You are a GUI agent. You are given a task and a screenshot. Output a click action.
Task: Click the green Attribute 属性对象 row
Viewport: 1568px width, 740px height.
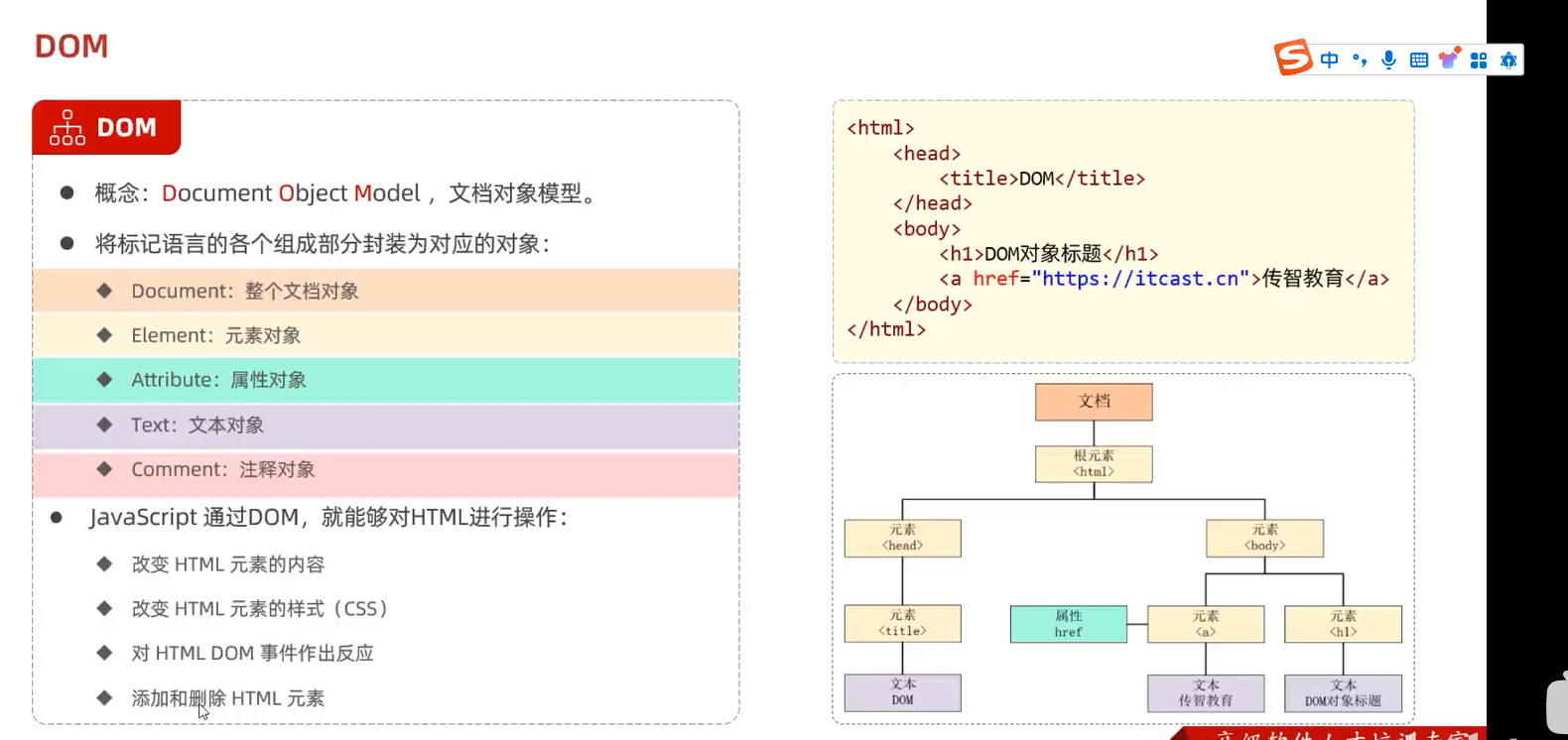pos(385,380)
